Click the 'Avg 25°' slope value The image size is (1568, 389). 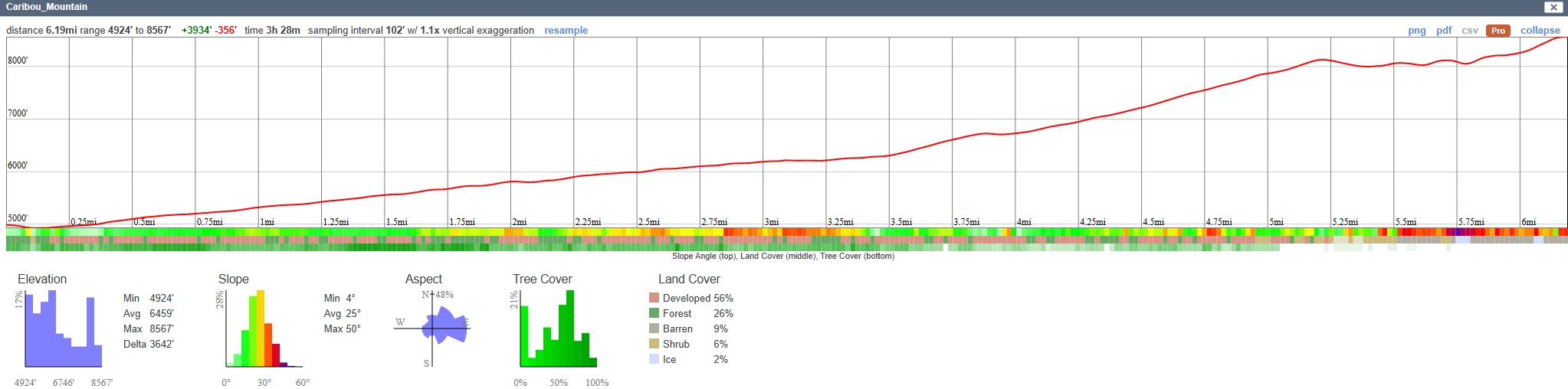click(x=343, y=313)
